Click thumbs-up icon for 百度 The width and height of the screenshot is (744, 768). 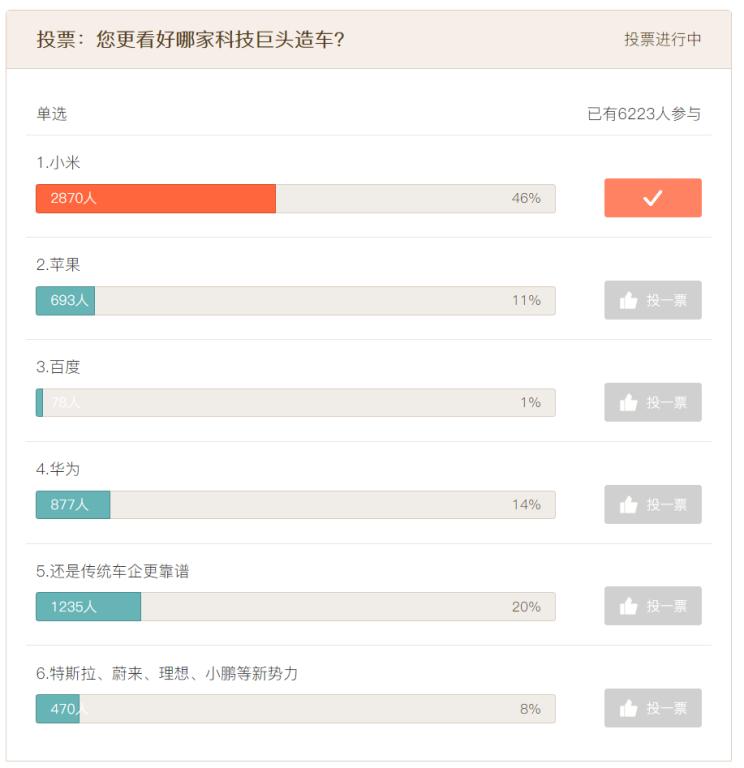coord(628,402)
